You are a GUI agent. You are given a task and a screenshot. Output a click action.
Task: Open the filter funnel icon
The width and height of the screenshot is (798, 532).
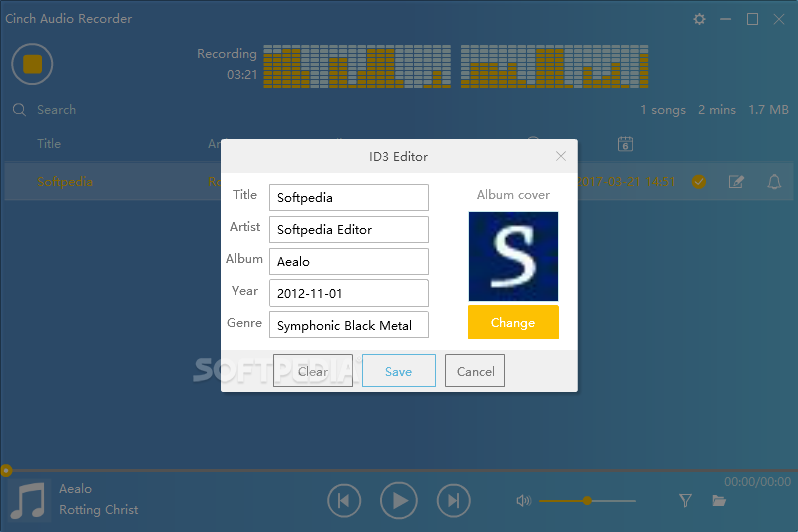(686, 500)
